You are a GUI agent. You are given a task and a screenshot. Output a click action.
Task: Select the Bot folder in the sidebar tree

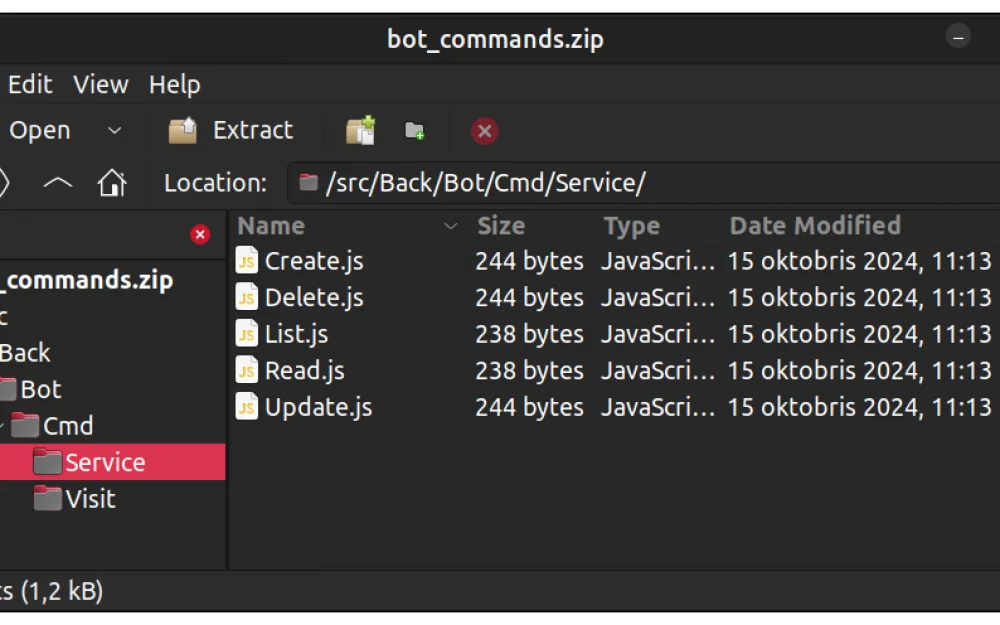coord(45,389)
